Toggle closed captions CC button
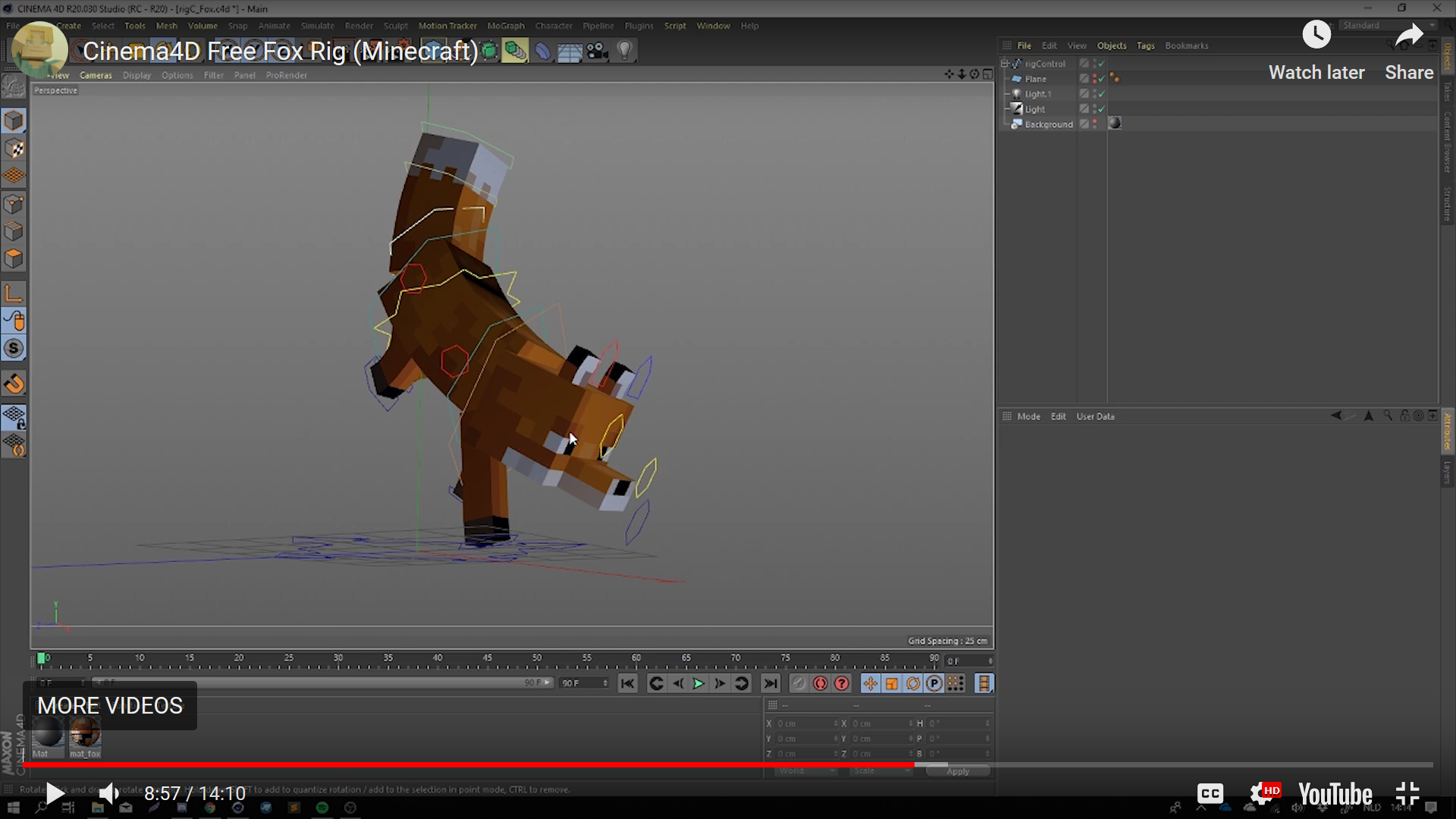The width and height of the screenshot is (1456, 819). 1210,794
